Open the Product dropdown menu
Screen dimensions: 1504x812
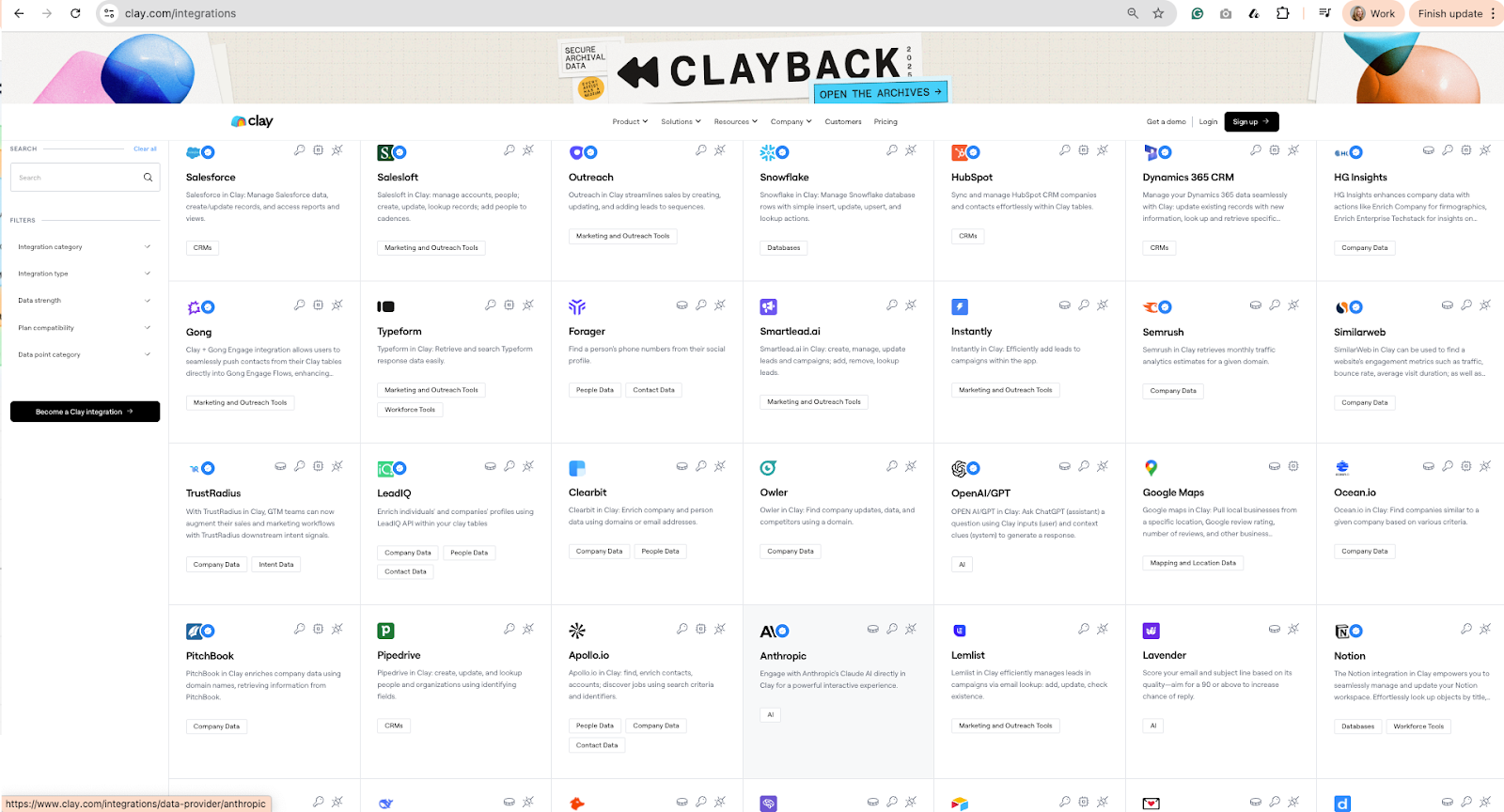[x=630, y=121]
